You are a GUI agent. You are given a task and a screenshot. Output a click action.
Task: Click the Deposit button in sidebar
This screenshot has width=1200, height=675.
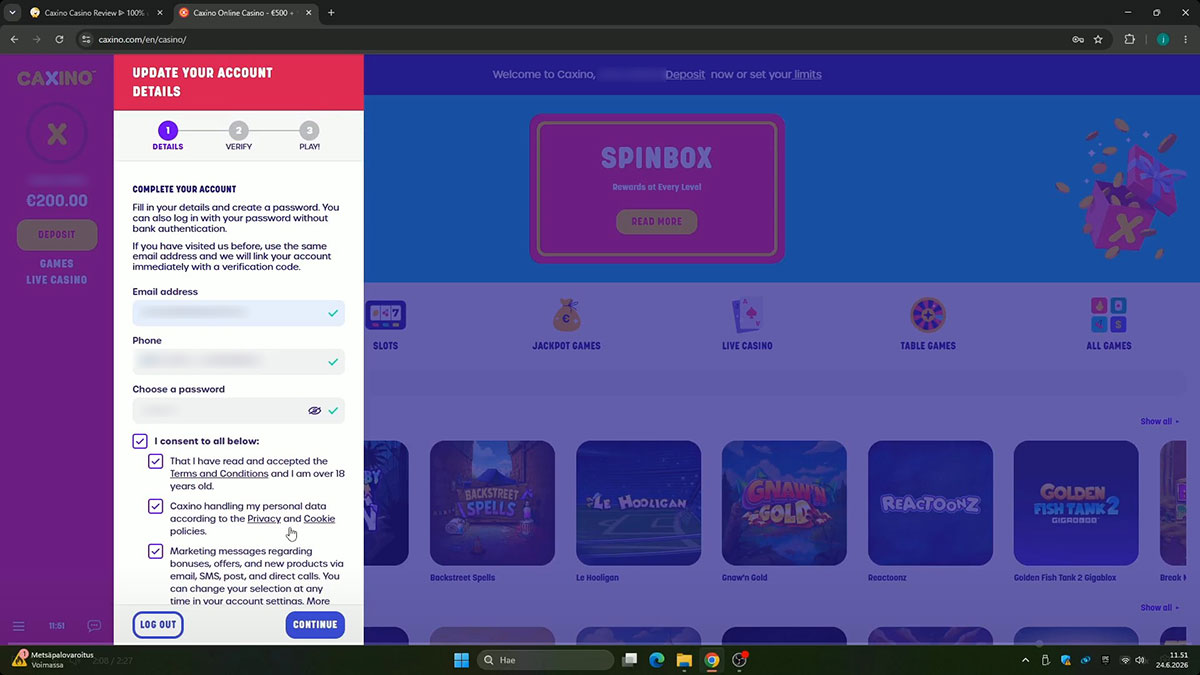tap(57, 235)
